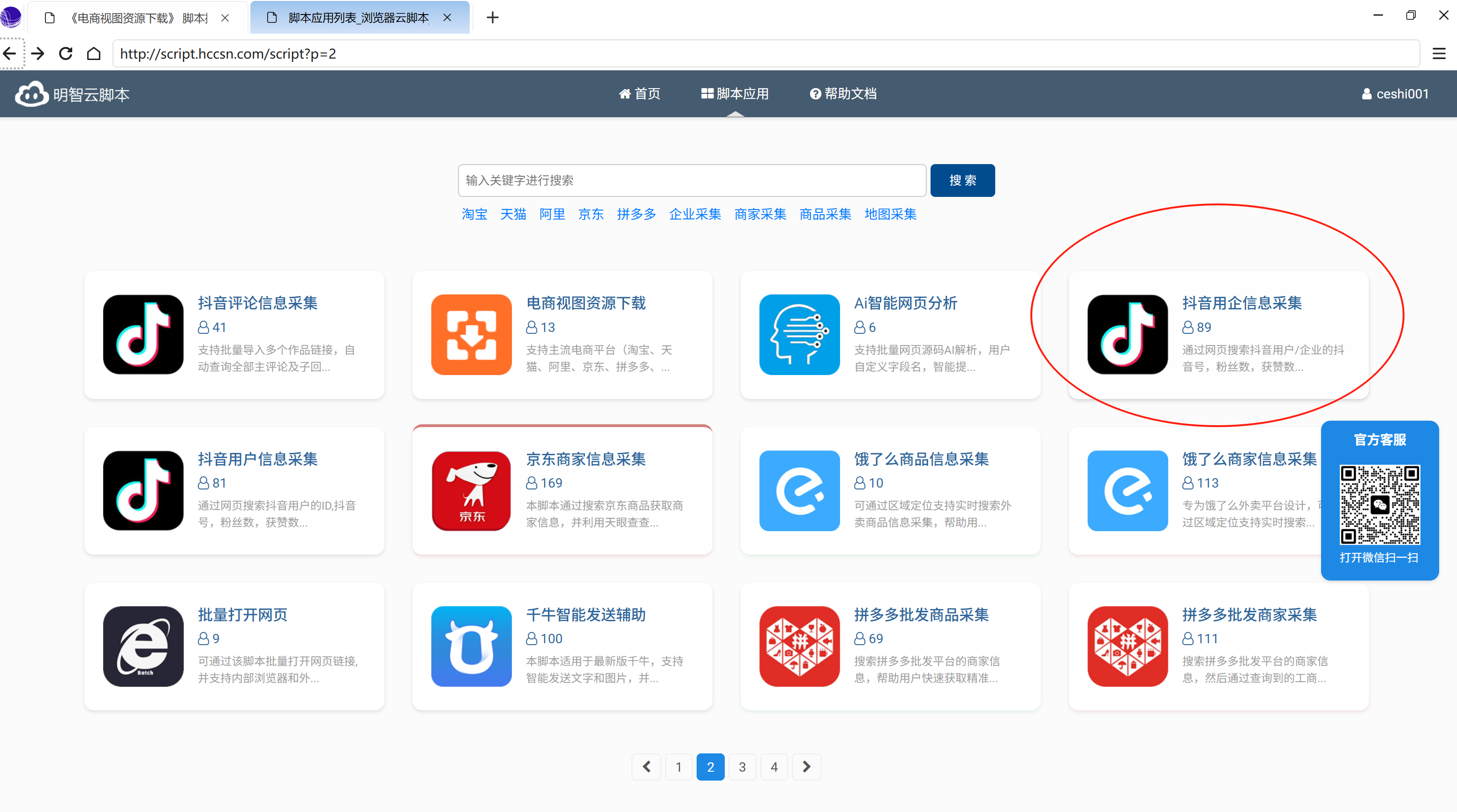Screen dimensions: 1457x812
Task: Click the 拼多多批发商家采集 heart icon
Action: point(1127,647)
